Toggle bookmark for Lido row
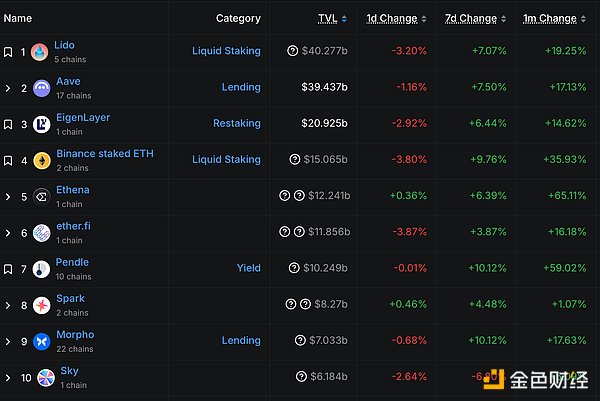Viewport: 600px width, 401px height. coord(8,52)
